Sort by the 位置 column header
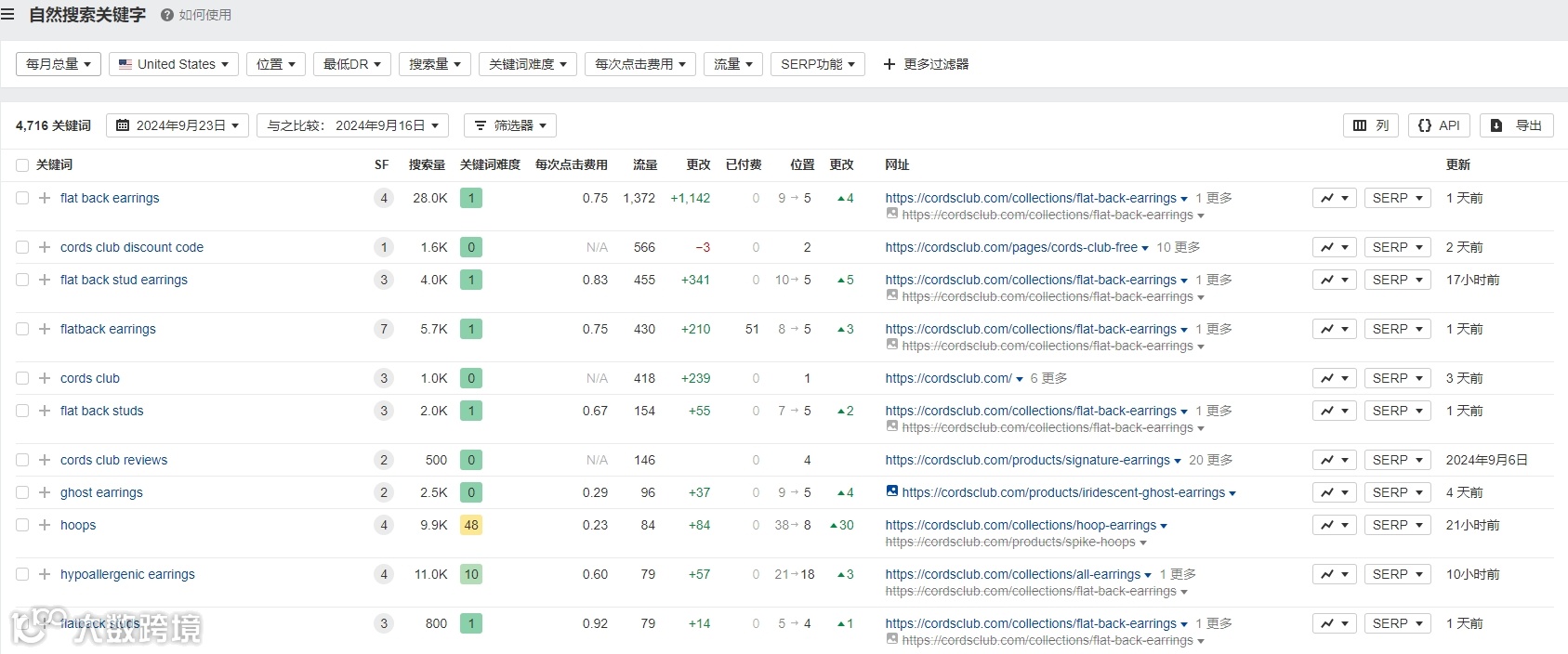Screen dimensions: 1568x654 point(802,165)
